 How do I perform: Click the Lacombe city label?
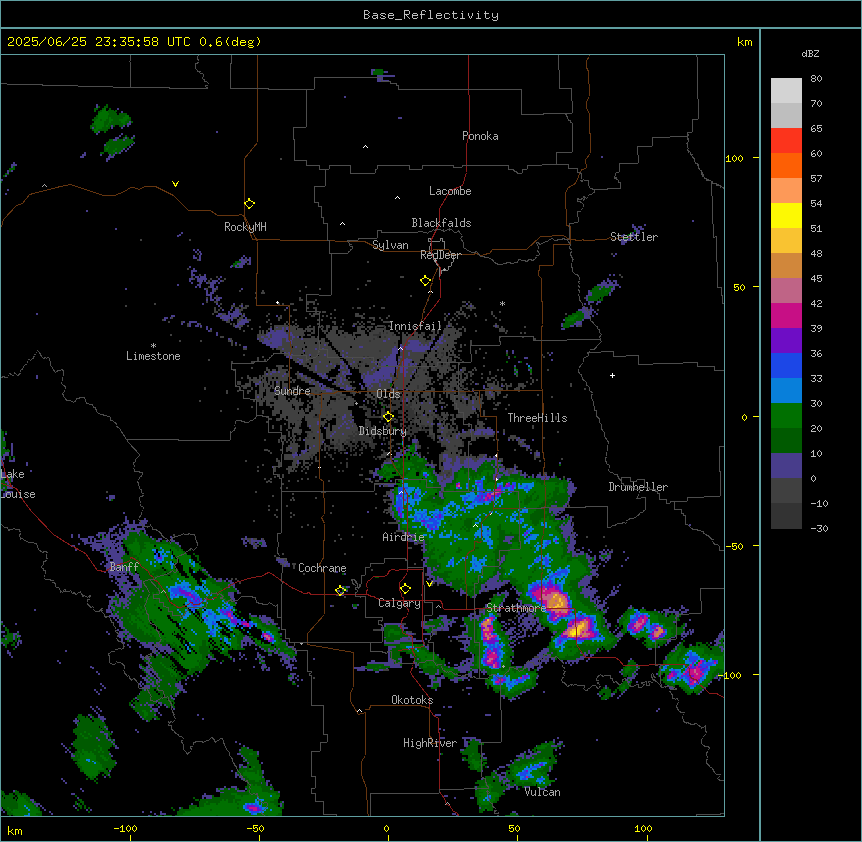point(450,191)
